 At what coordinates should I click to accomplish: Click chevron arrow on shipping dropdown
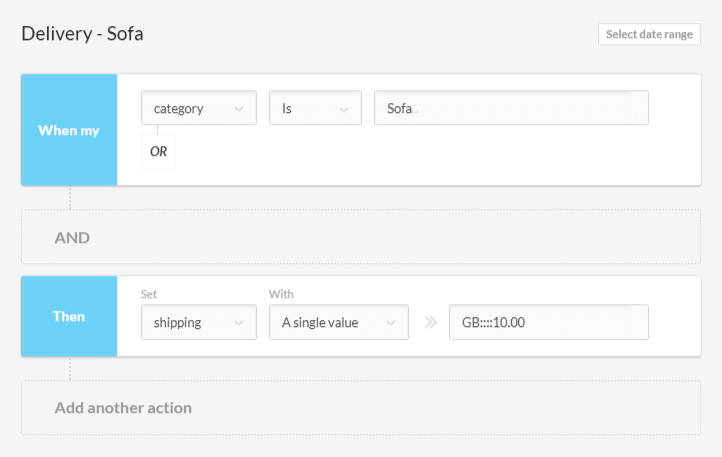(x=239, y=323)
